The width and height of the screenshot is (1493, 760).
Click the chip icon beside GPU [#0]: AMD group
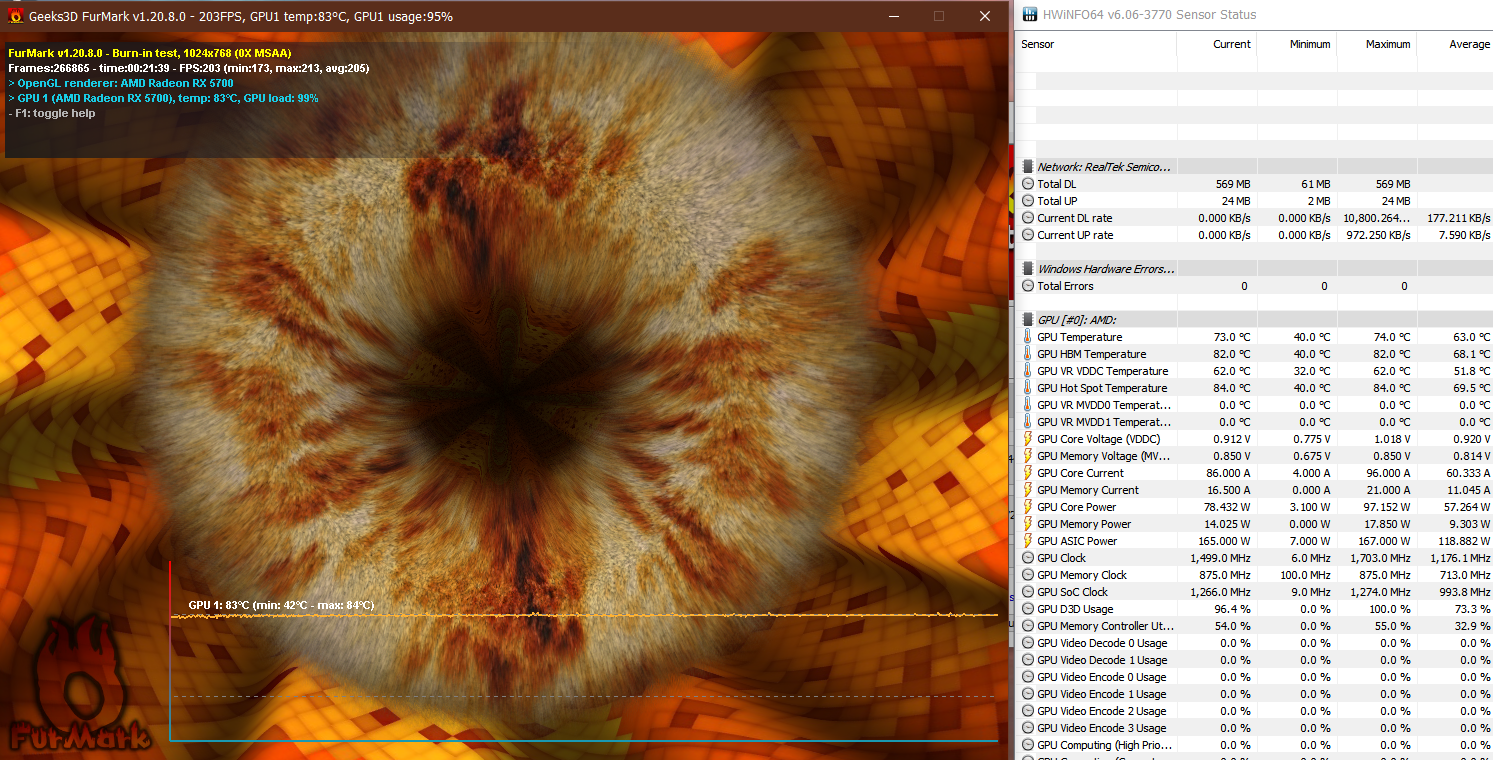(1028, 320)
